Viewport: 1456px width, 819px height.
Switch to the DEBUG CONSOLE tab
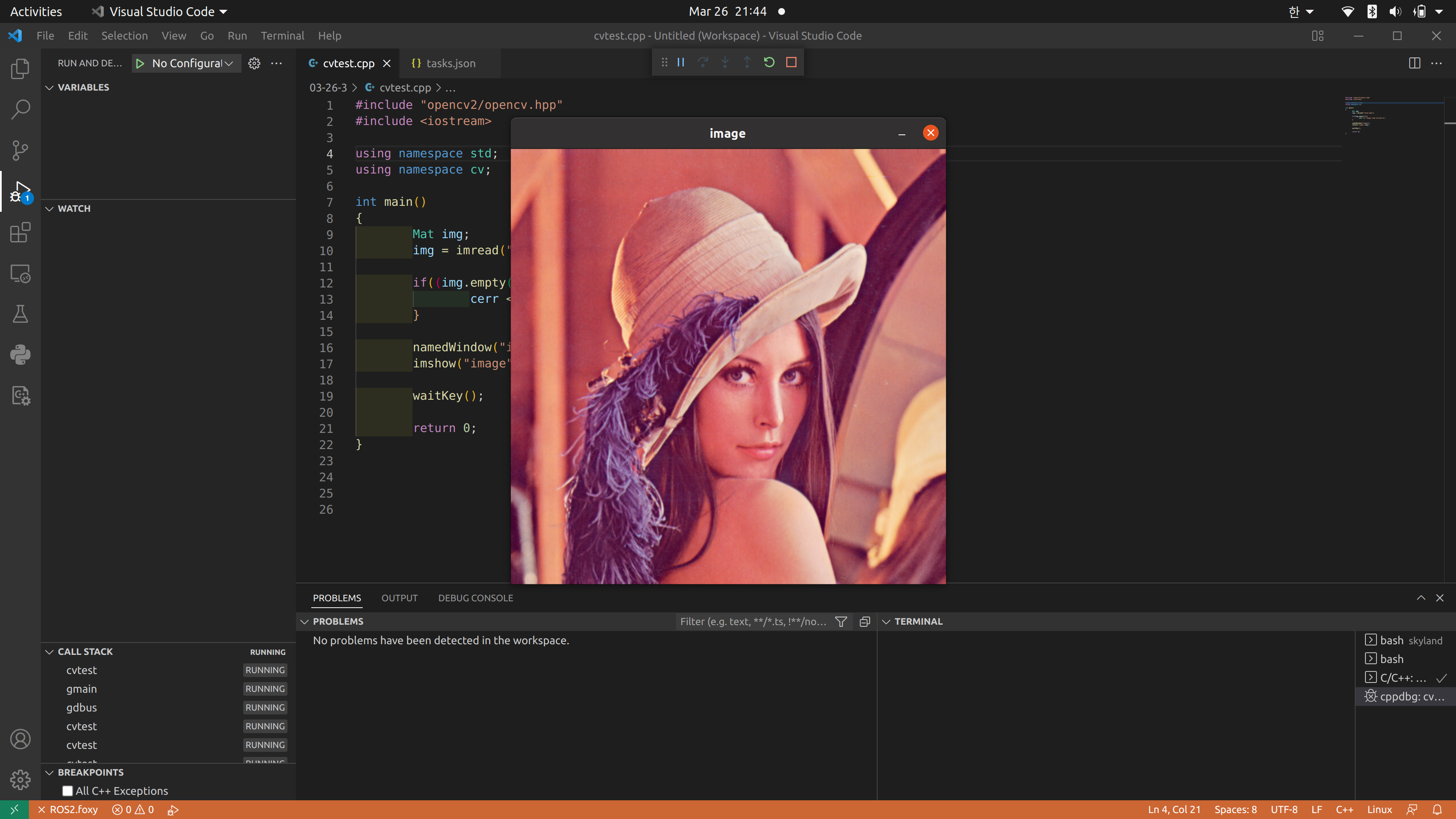(475, 598)
